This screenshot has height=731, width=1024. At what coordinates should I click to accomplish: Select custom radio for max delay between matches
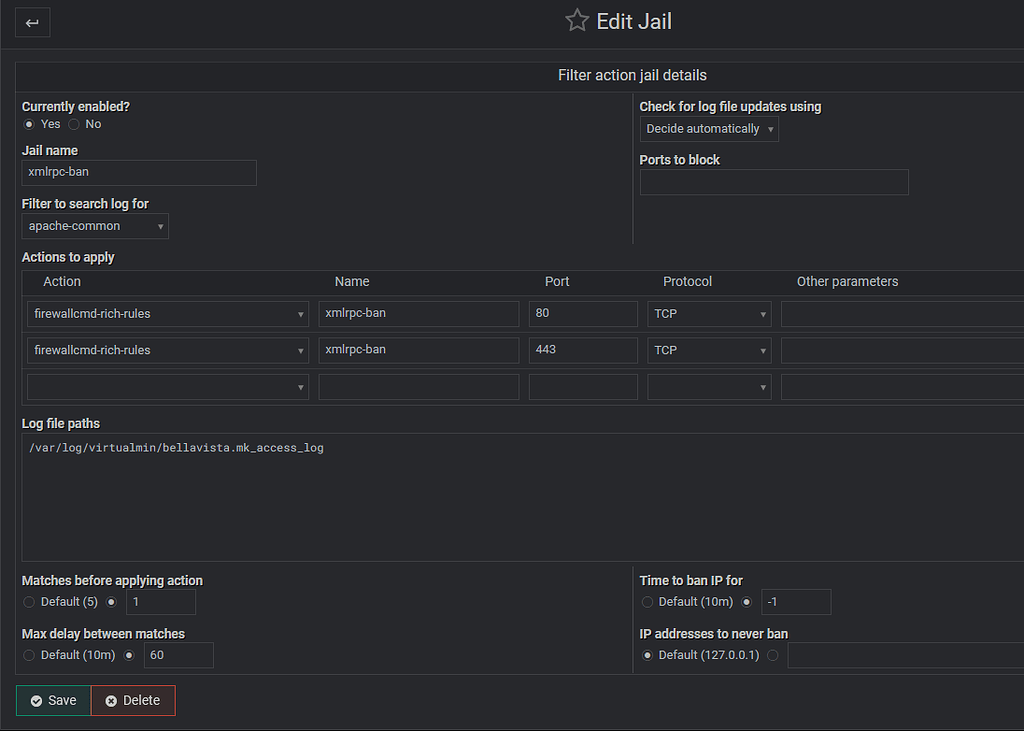point(129,655)
